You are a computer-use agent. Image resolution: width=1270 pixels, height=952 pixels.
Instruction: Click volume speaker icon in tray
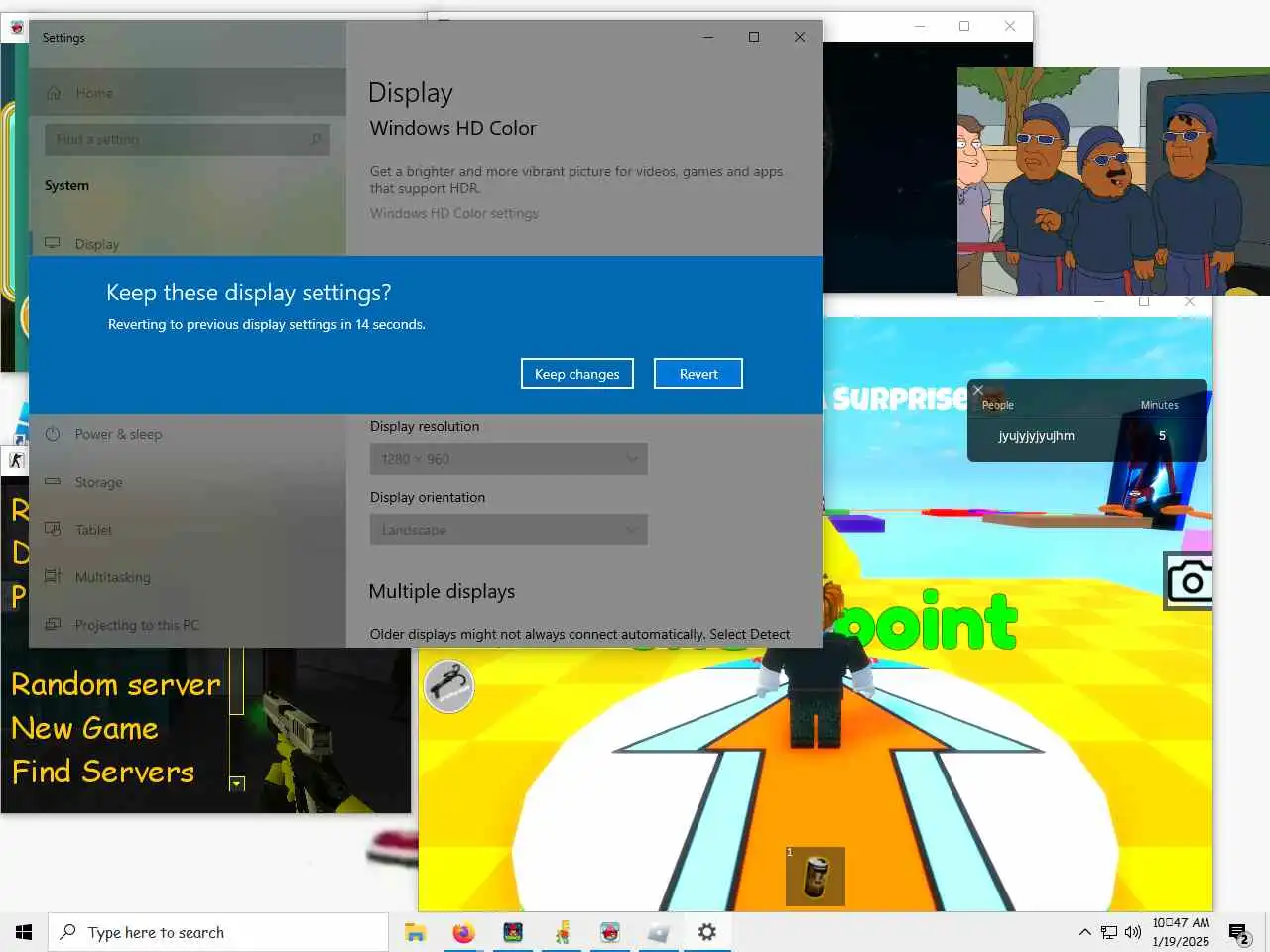click(x=1133, y=932)
